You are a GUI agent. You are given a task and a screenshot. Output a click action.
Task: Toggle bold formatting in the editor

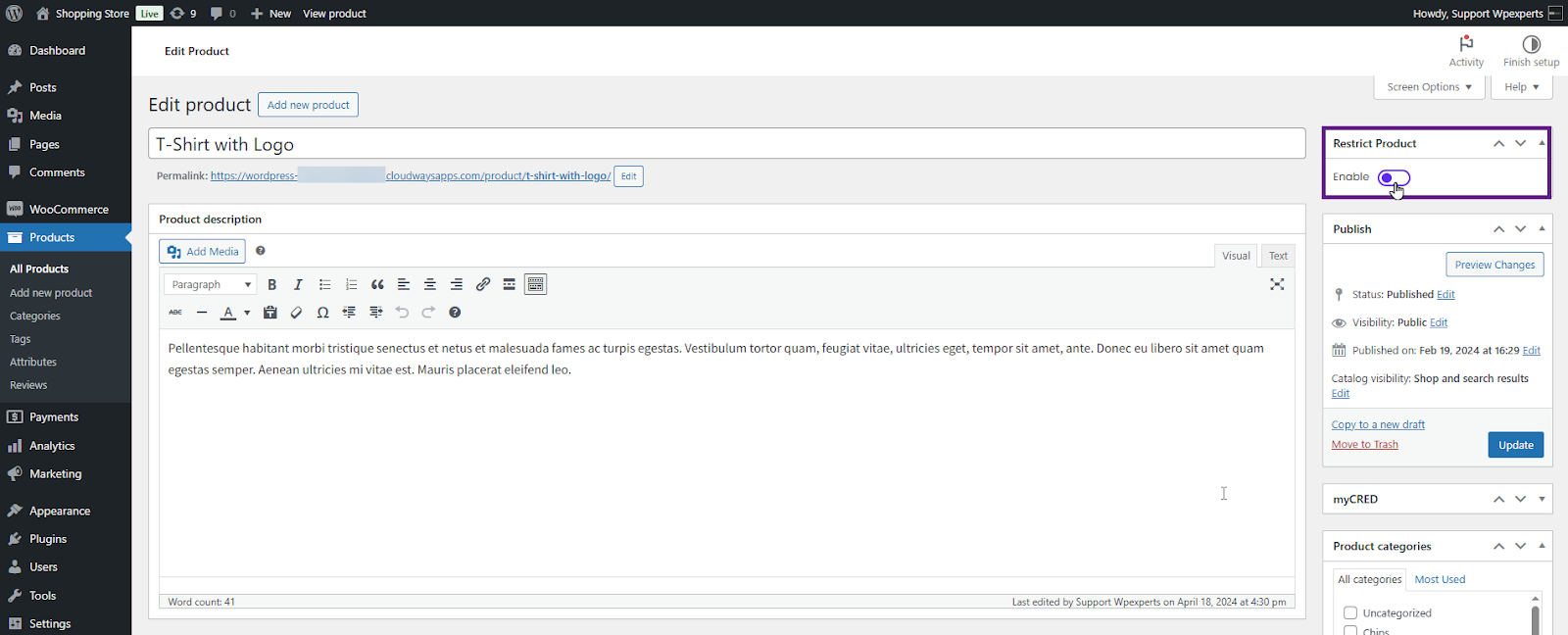(x=272, y=284)
